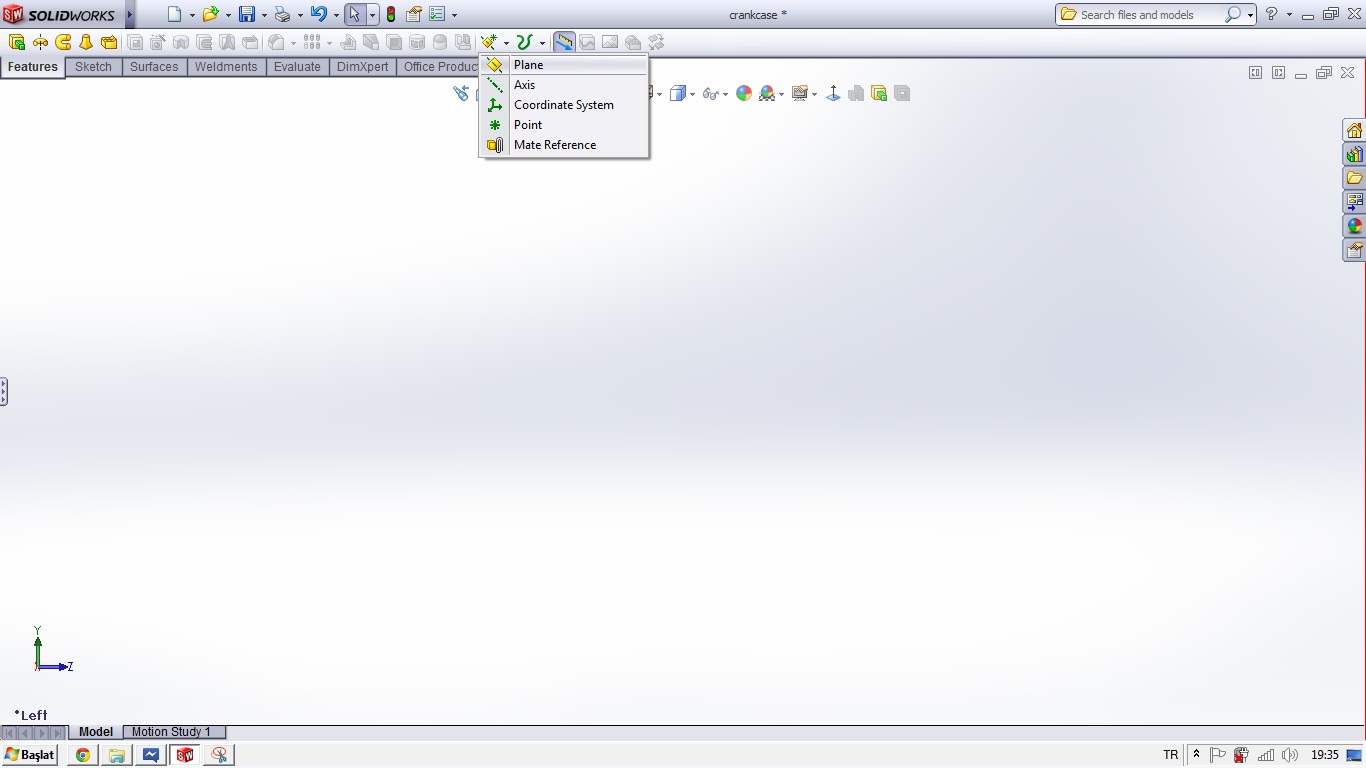Switch to the Motion Study 1 tab
This screenshot has height=768, width=1366.
[x=173, y=731]
